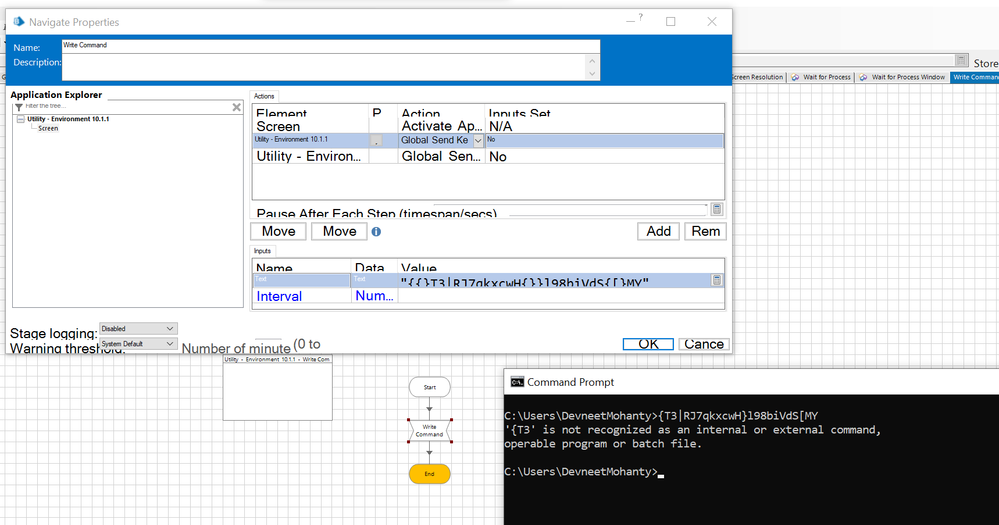
Task: Click the Inputs tab label
Action: point(262,251)
